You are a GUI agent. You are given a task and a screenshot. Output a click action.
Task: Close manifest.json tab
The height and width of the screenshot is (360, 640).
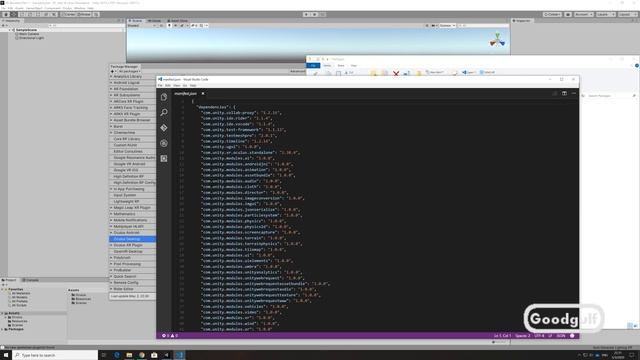[203, 93]
